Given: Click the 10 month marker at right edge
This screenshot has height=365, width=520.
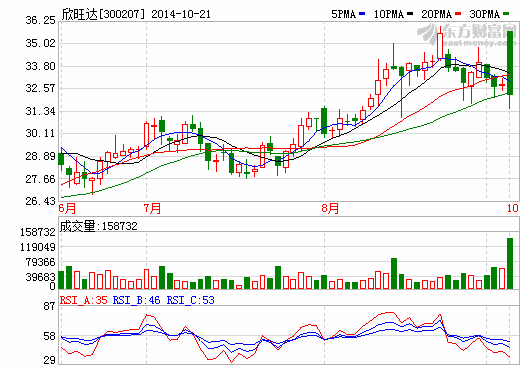Looking at the screenshot, I should (x=513, y=209).
